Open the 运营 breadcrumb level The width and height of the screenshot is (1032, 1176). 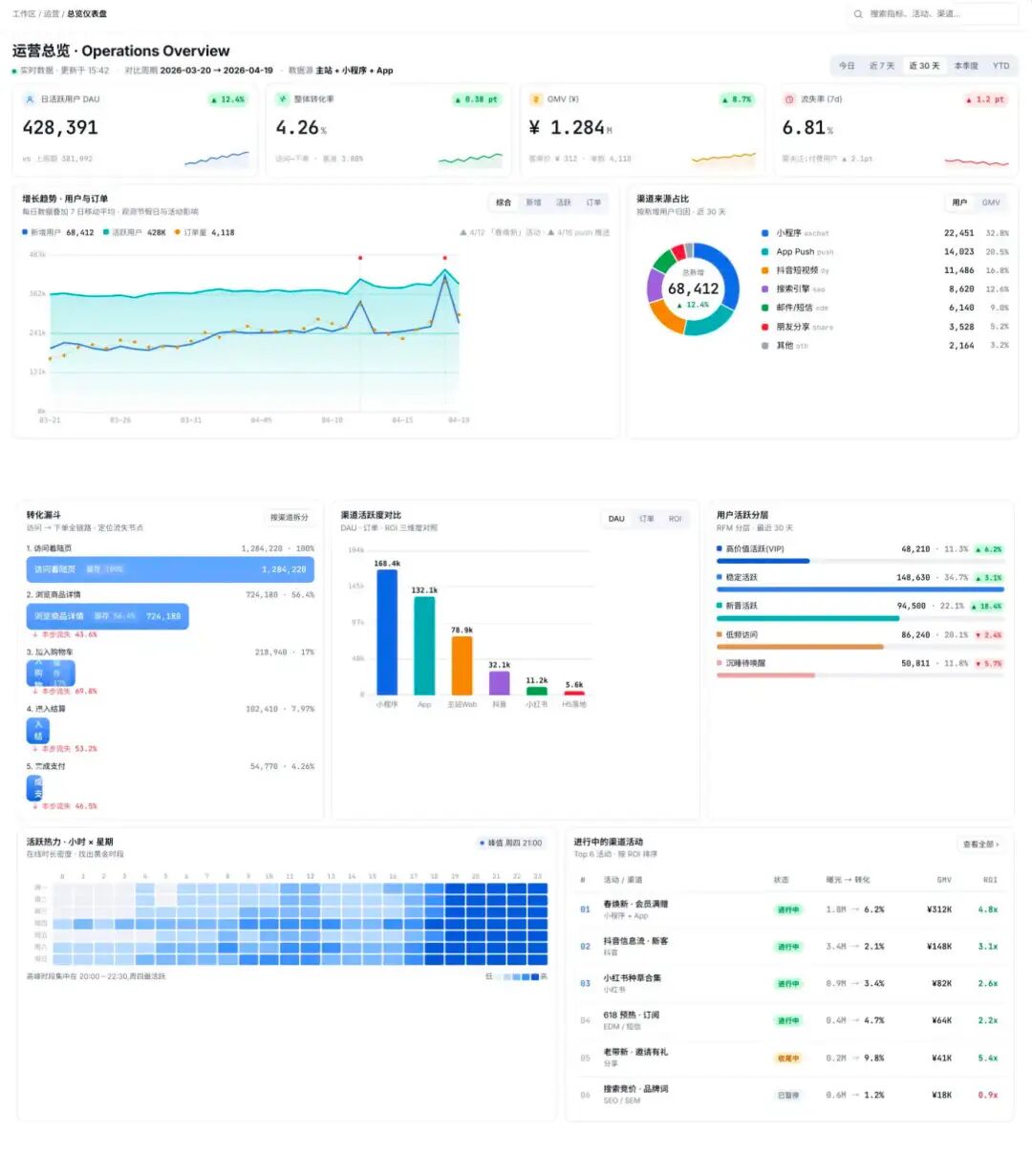(x=51, y=14)
